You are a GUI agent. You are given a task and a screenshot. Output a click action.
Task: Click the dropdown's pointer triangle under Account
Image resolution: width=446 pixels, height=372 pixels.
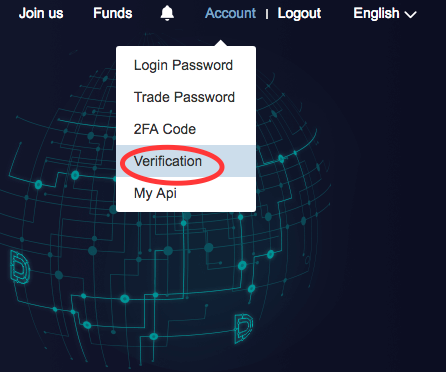(x=221, y=43)
